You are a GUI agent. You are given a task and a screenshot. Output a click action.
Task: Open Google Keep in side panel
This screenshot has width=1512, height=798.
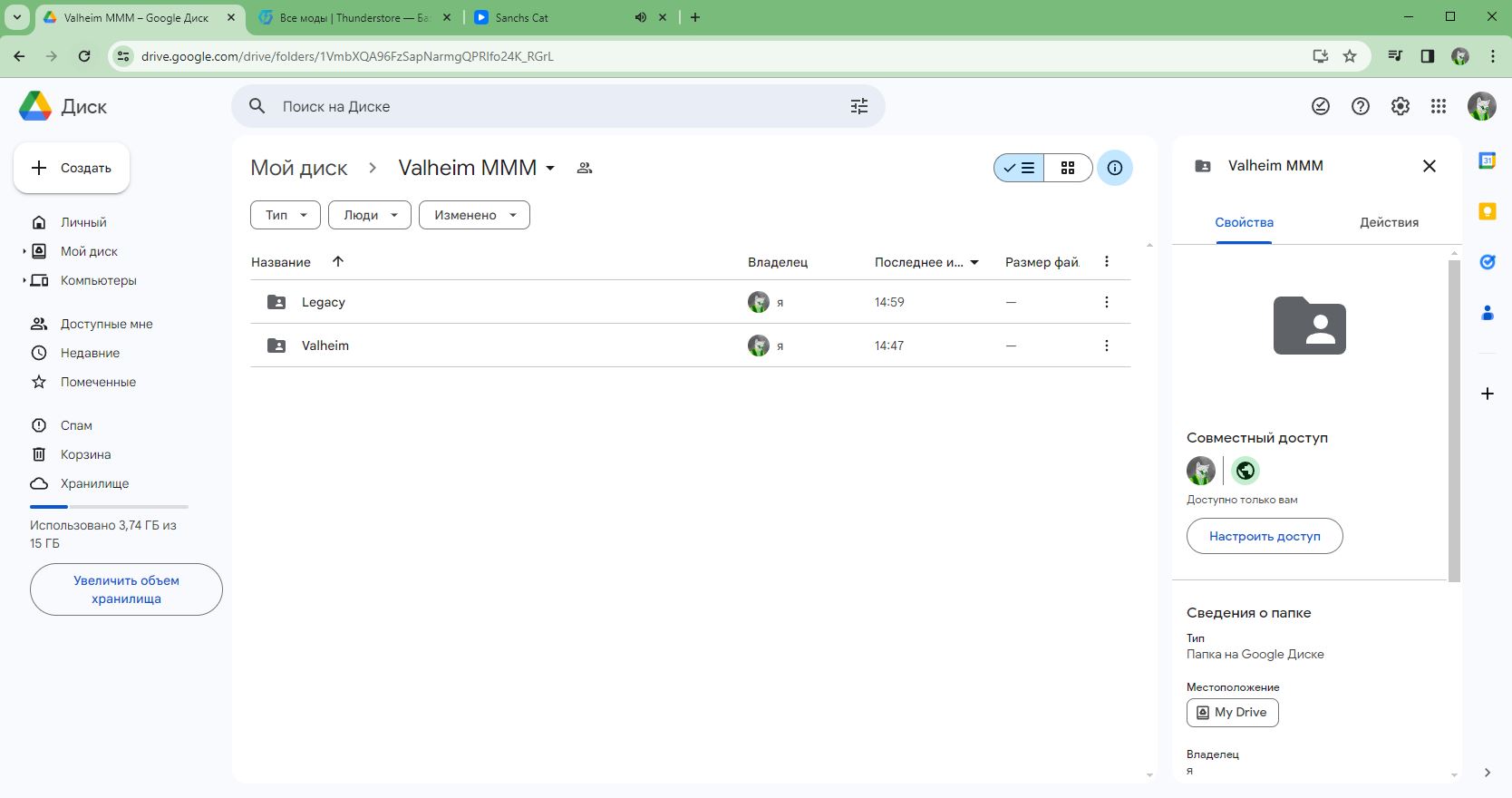tap(1487, 211)
